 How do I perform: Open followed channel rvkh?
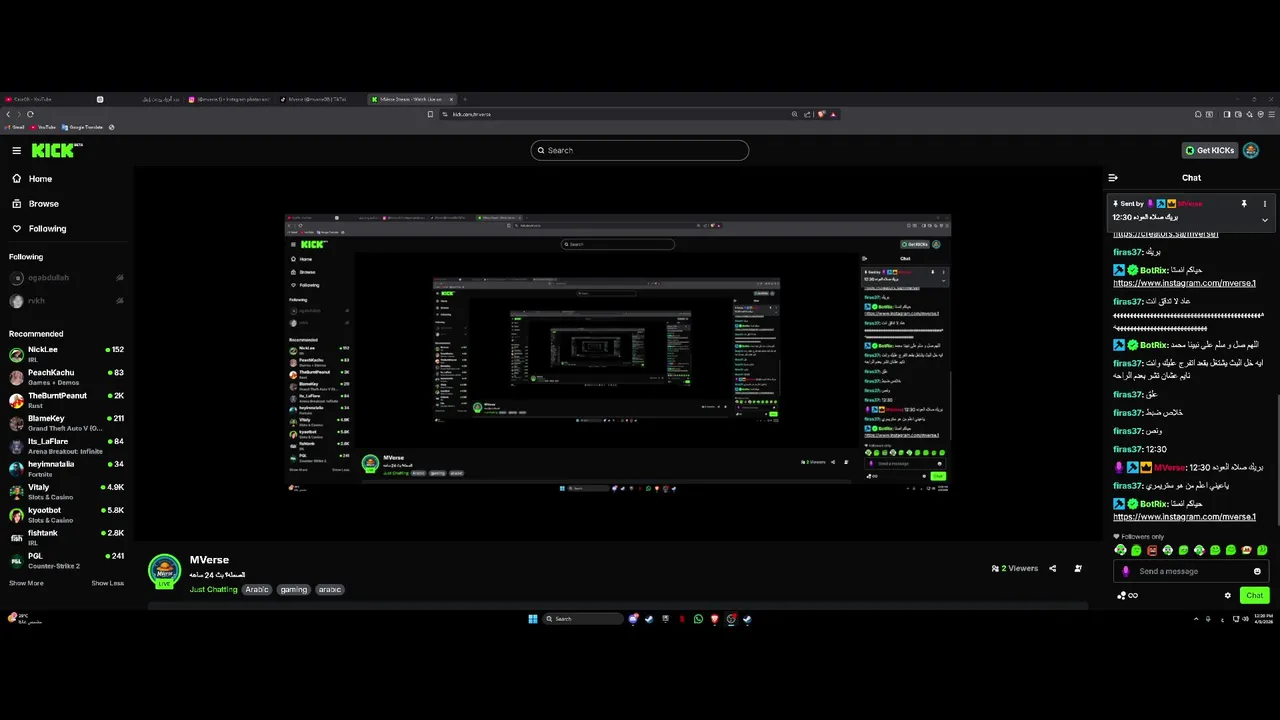point(66,301)
